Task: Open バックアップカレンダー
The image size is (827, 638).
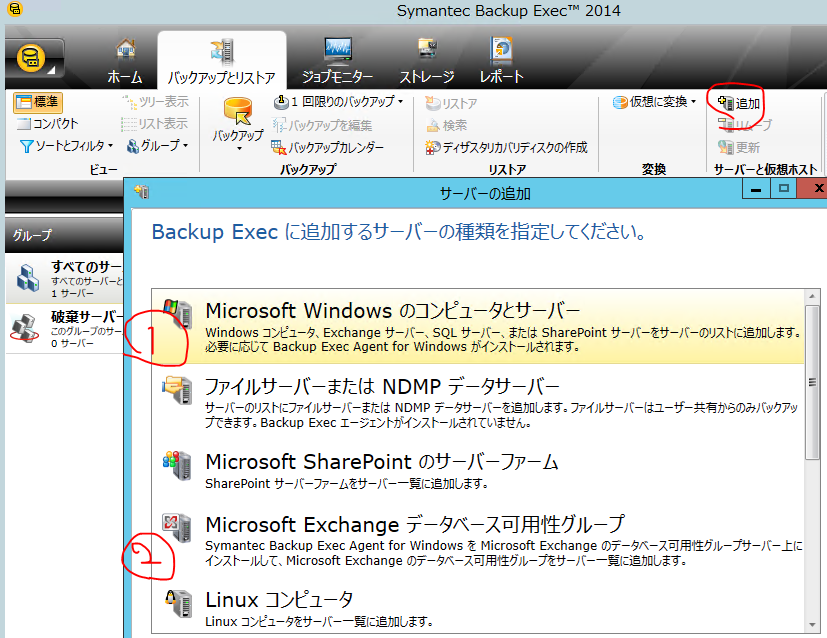Action: tap(328, 147)
